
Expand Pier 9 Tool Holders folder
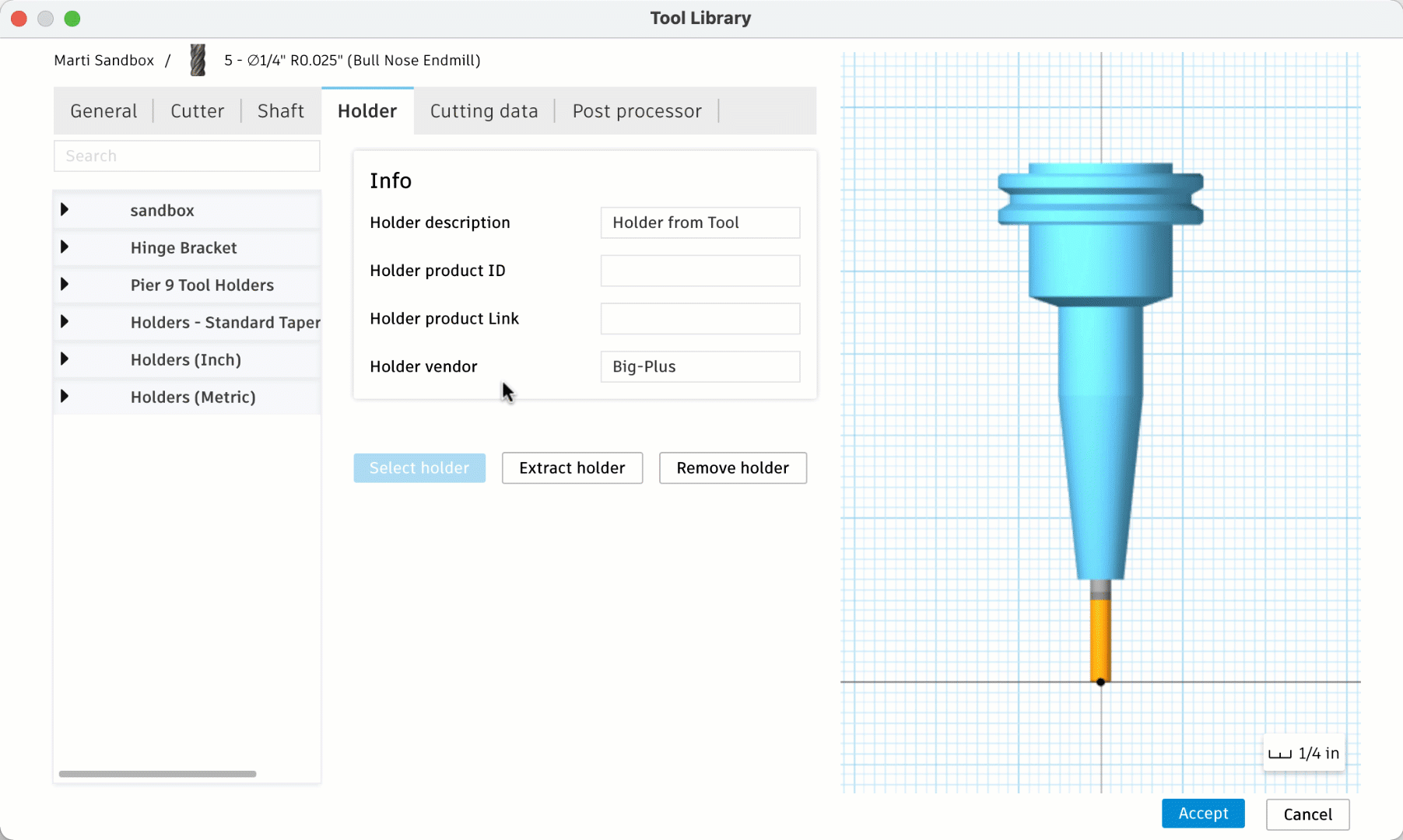click(65, 285)
